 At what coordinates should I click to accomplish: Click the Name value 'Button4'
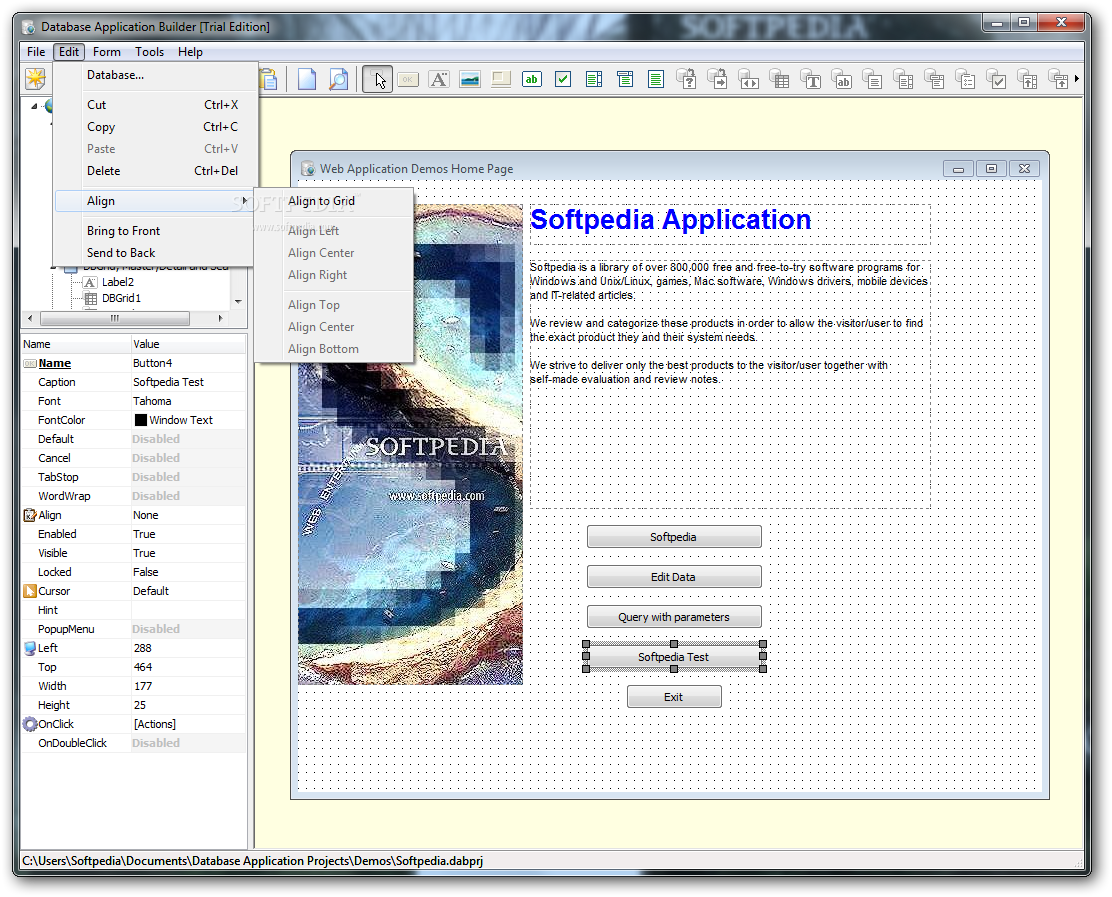(x=188, y=363)
